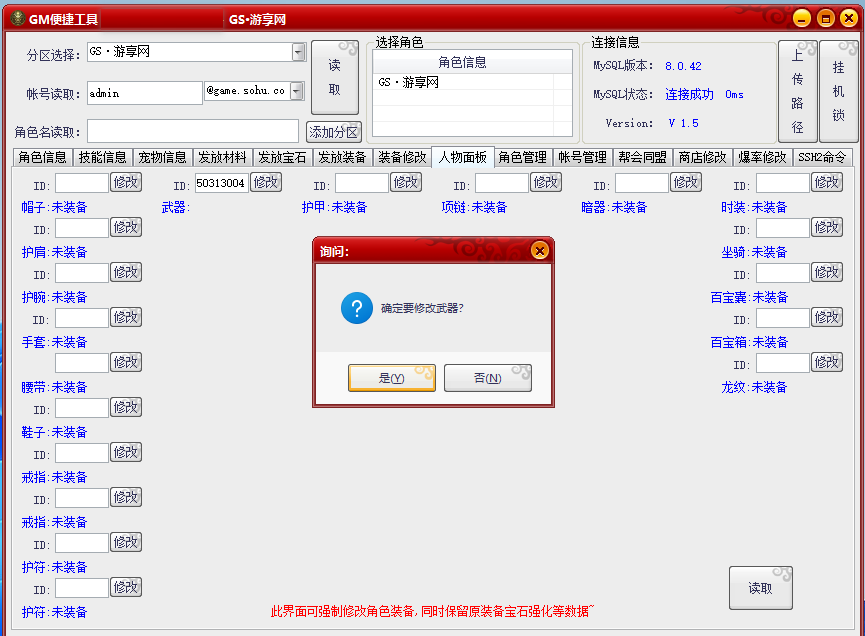
Task: Switch to the 角色信息 tab
Action: pyautogui.click(x=42, y=157)
